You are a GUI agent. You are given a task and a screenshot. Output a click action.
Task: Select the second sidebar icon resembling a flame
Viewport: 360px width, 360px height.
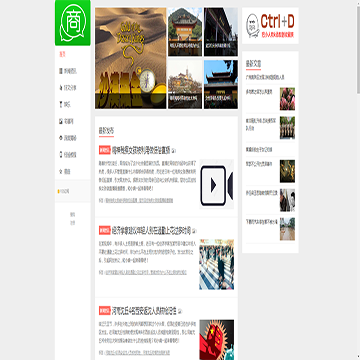60,88
